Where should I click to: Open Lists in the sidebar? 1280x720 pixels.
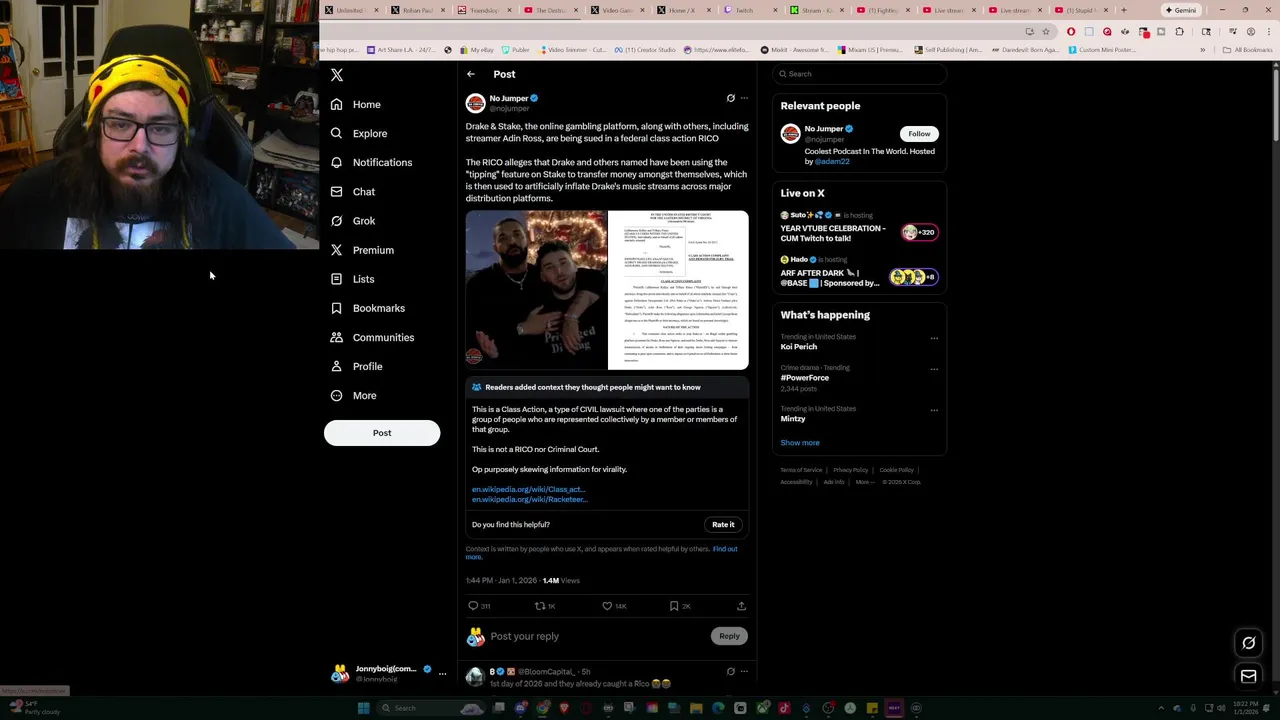(x=352, y=279)
